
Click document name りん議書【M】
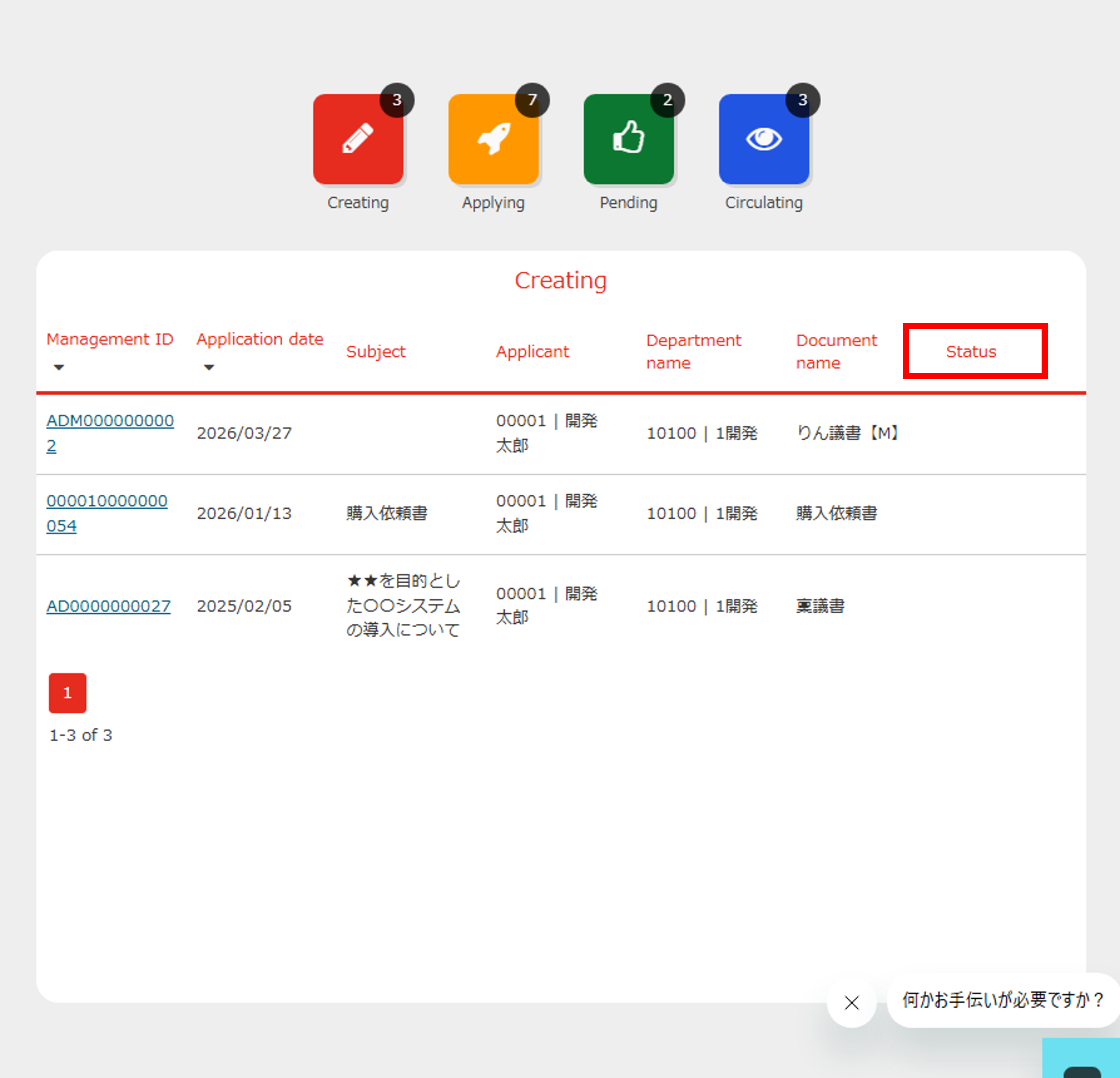tap(847, 433)
